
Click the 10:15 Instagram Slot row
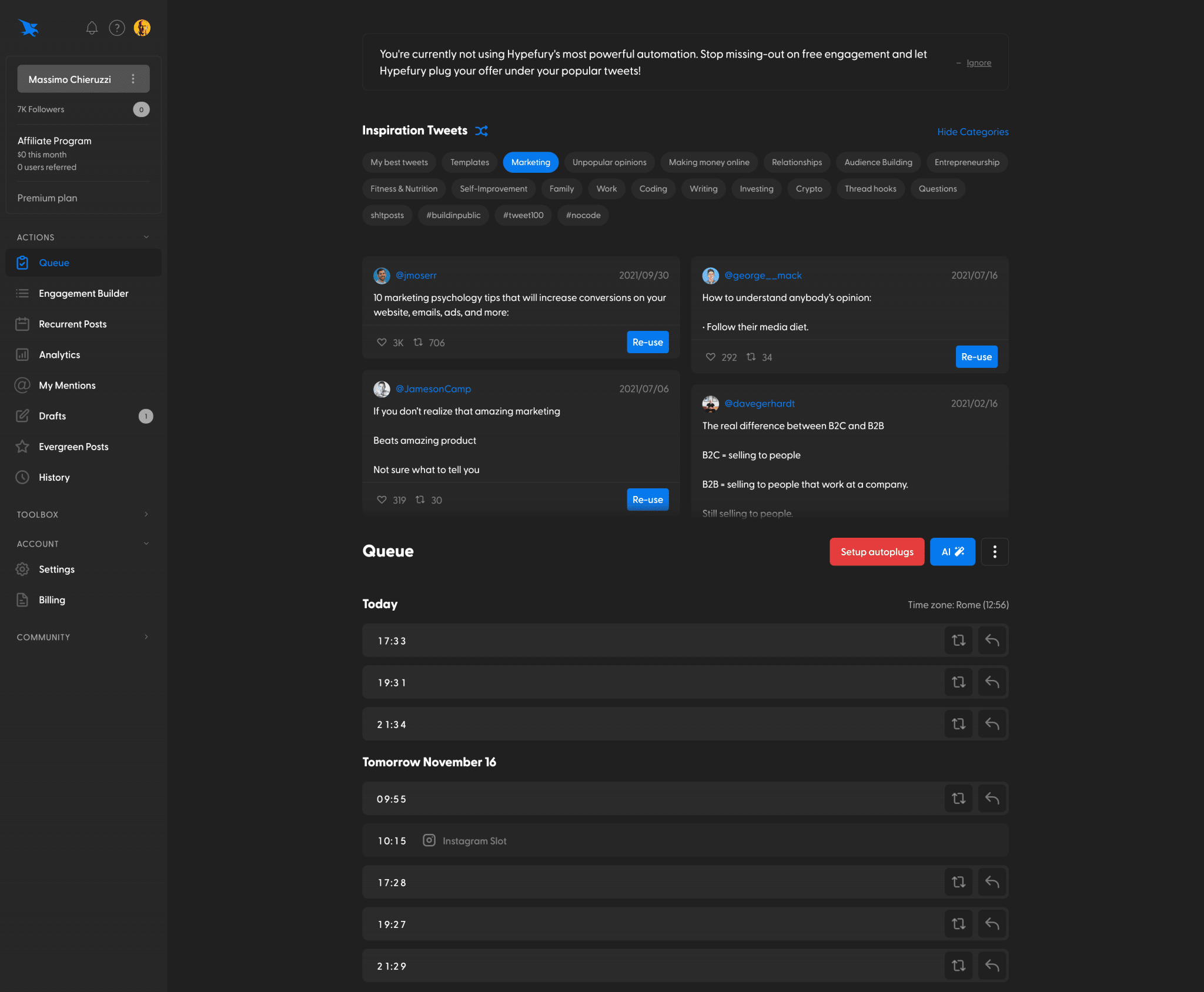[685, 840]
